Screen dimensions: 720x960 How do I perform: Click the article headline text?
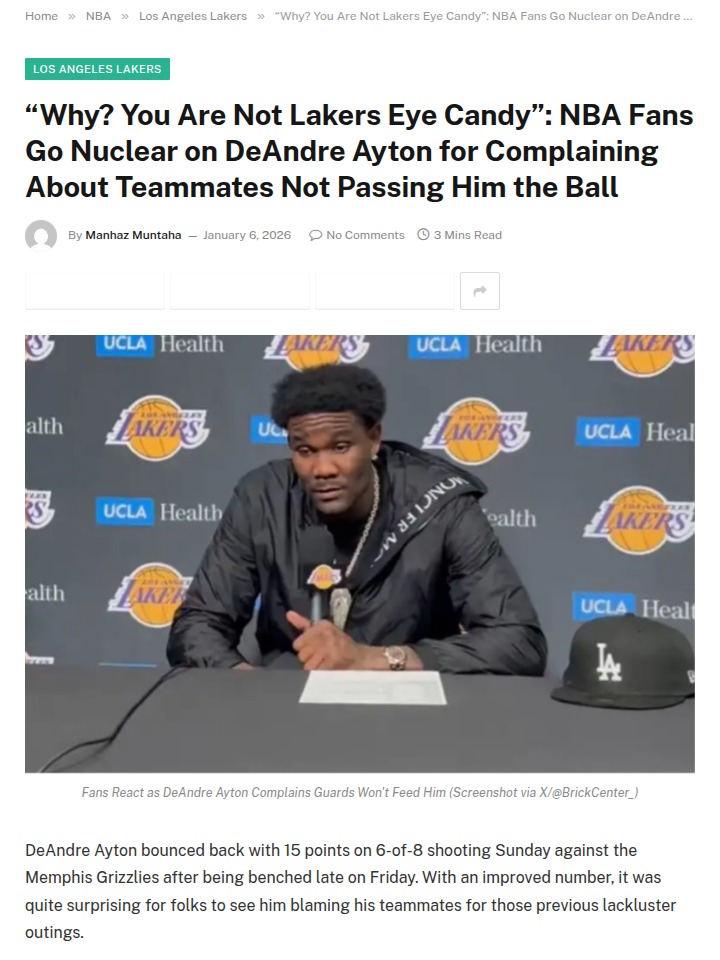click(x=359, y=151)
